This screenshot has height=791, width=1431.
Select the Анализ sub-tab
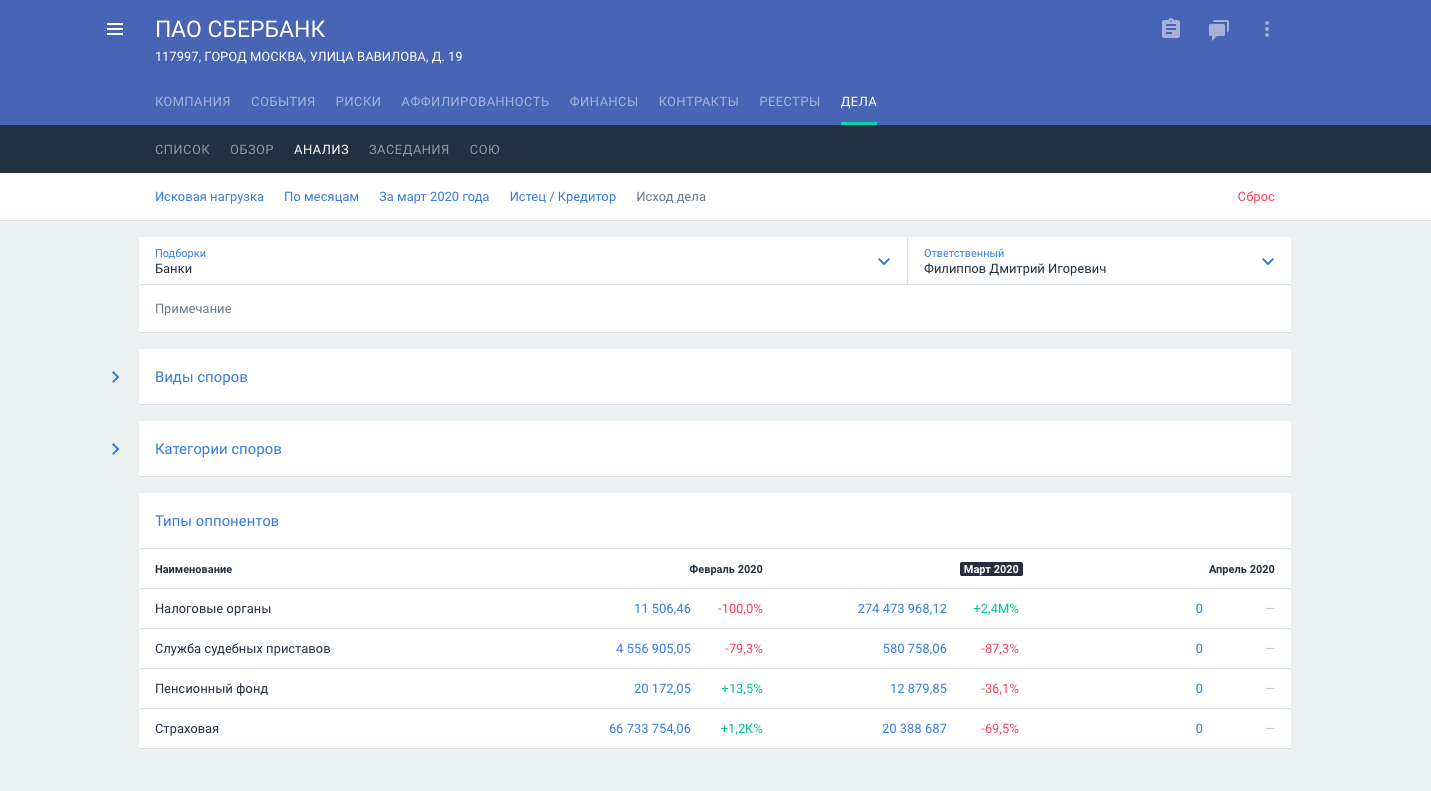(x=321, y=149)
